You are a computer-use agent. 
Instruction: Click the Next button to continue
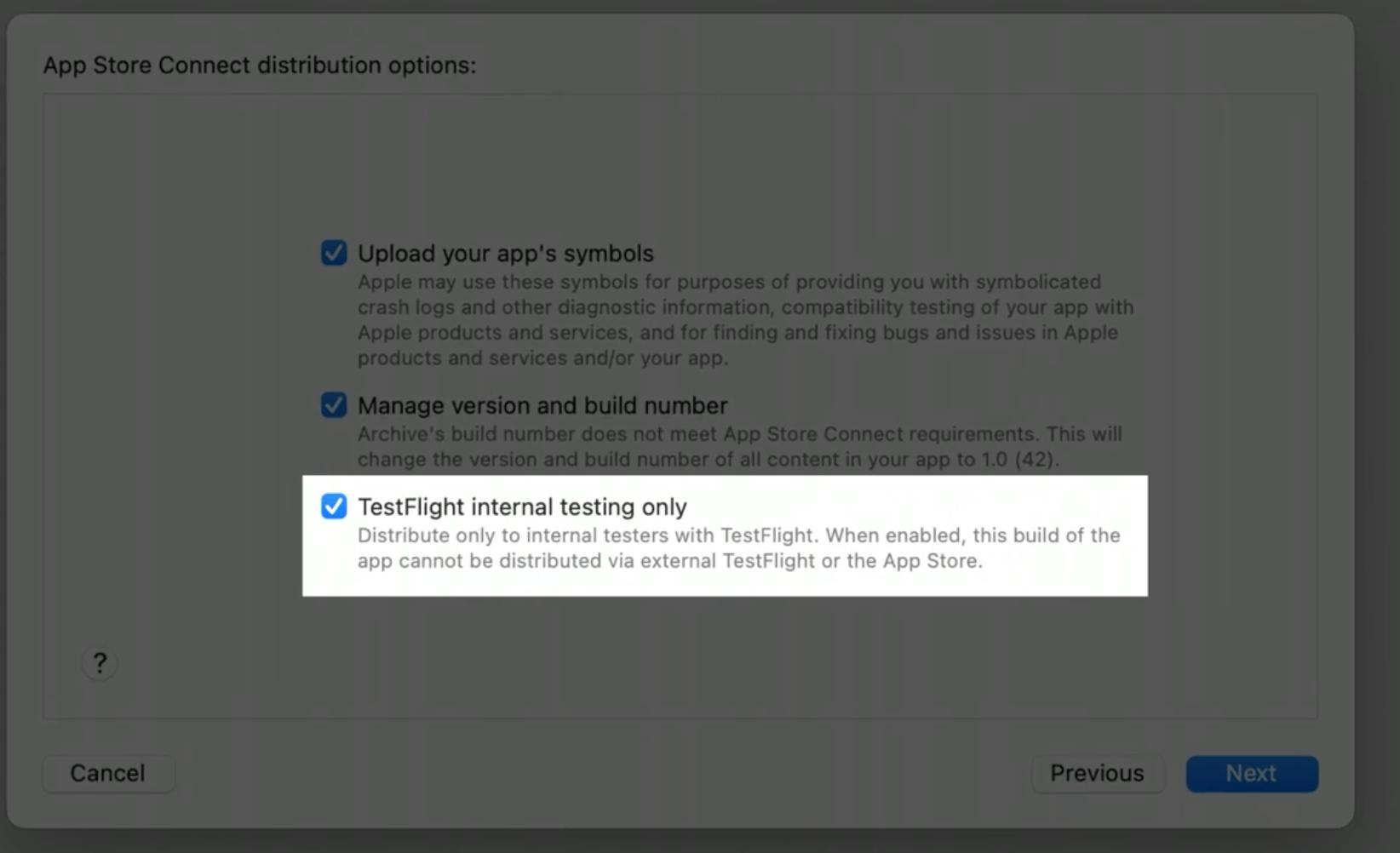1251,773
